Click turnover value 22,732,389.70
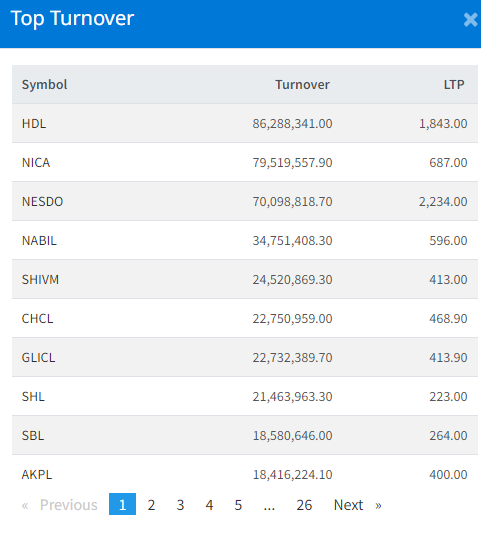The width and height of the screenshot is (481, 533). (x=292, y=358)
